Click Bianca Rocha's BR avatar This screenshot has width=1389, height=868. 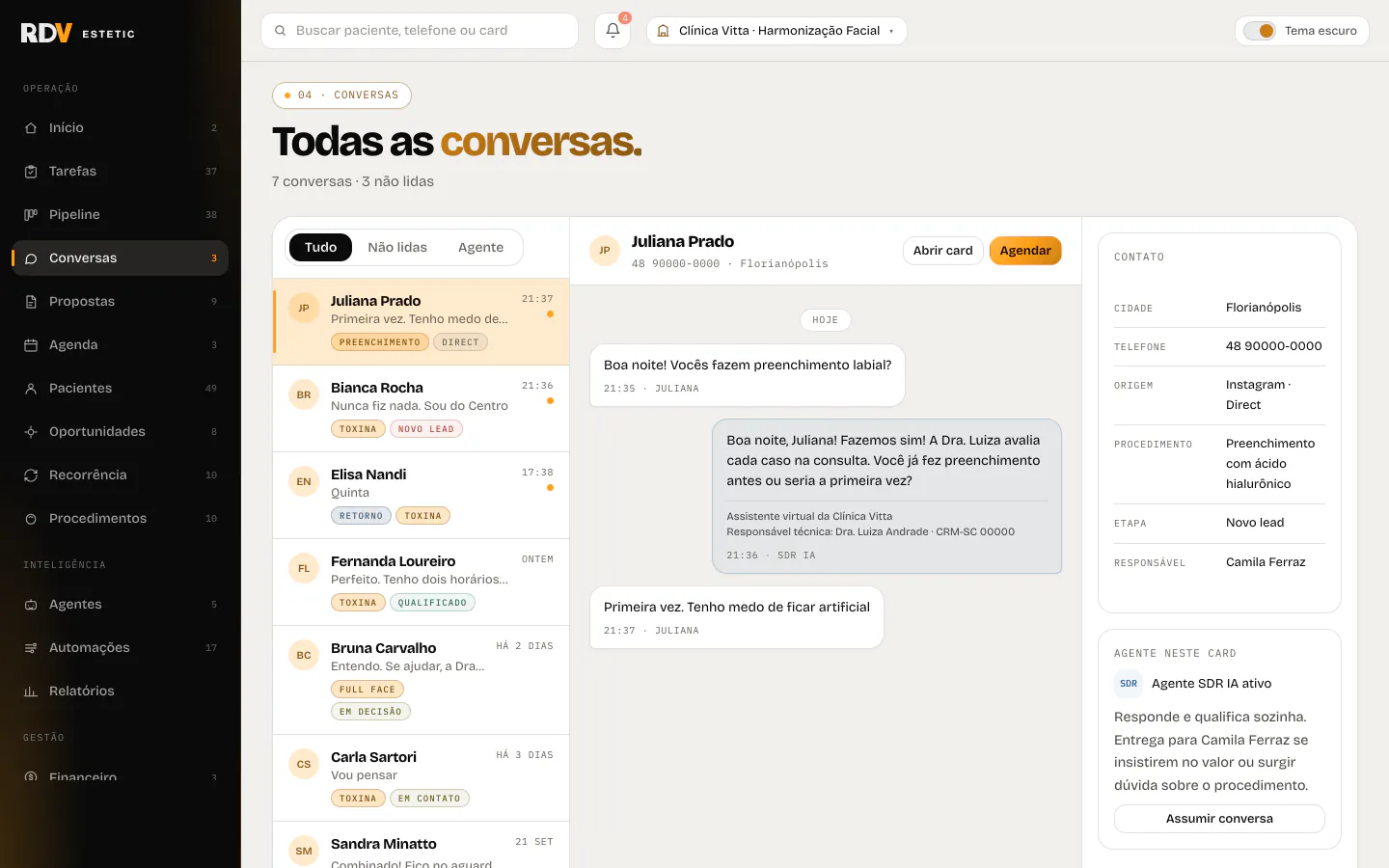(x=304, y=394)
